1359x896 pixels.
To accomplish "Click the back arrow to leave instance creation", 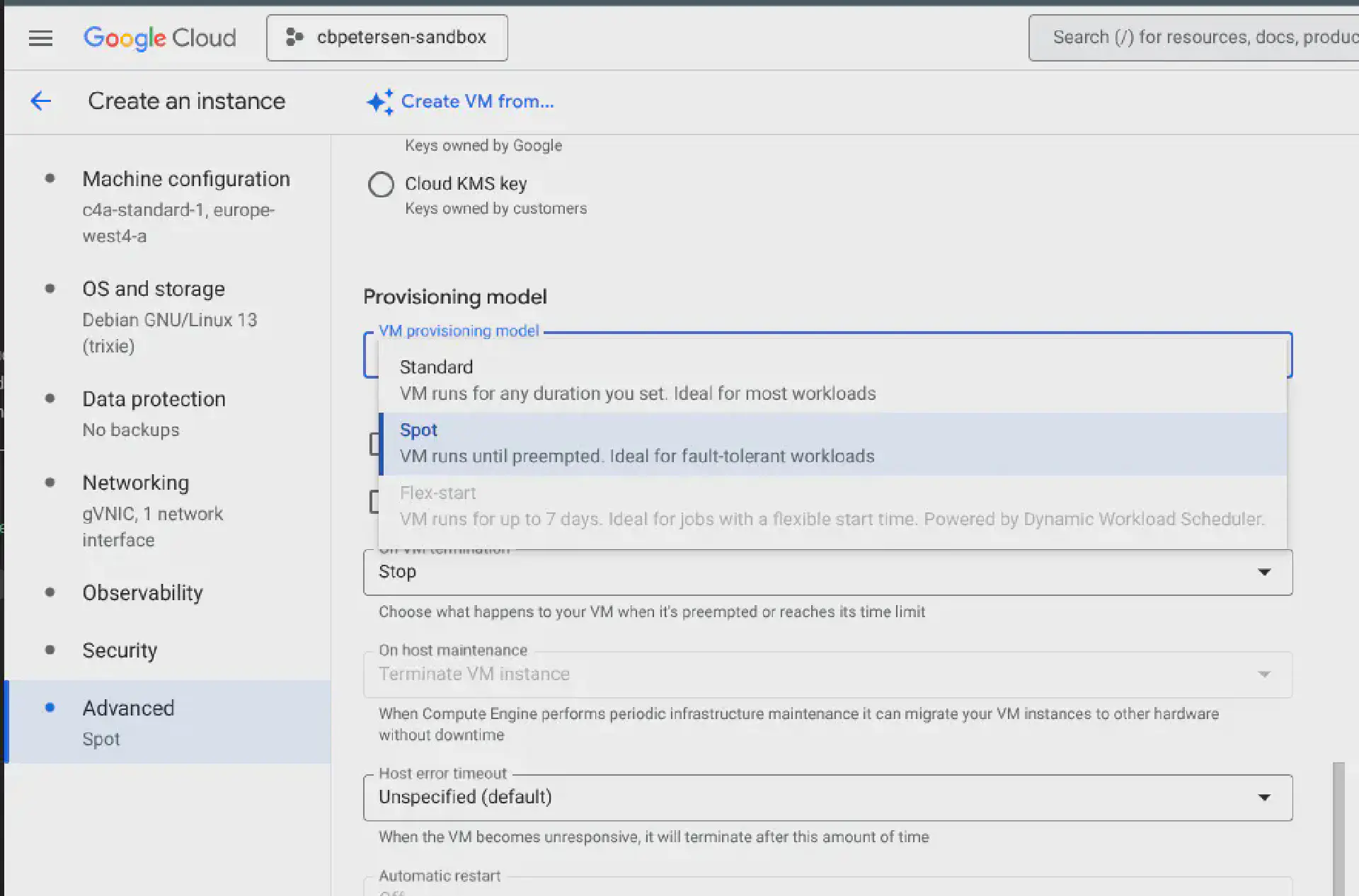I will (40, 101).
